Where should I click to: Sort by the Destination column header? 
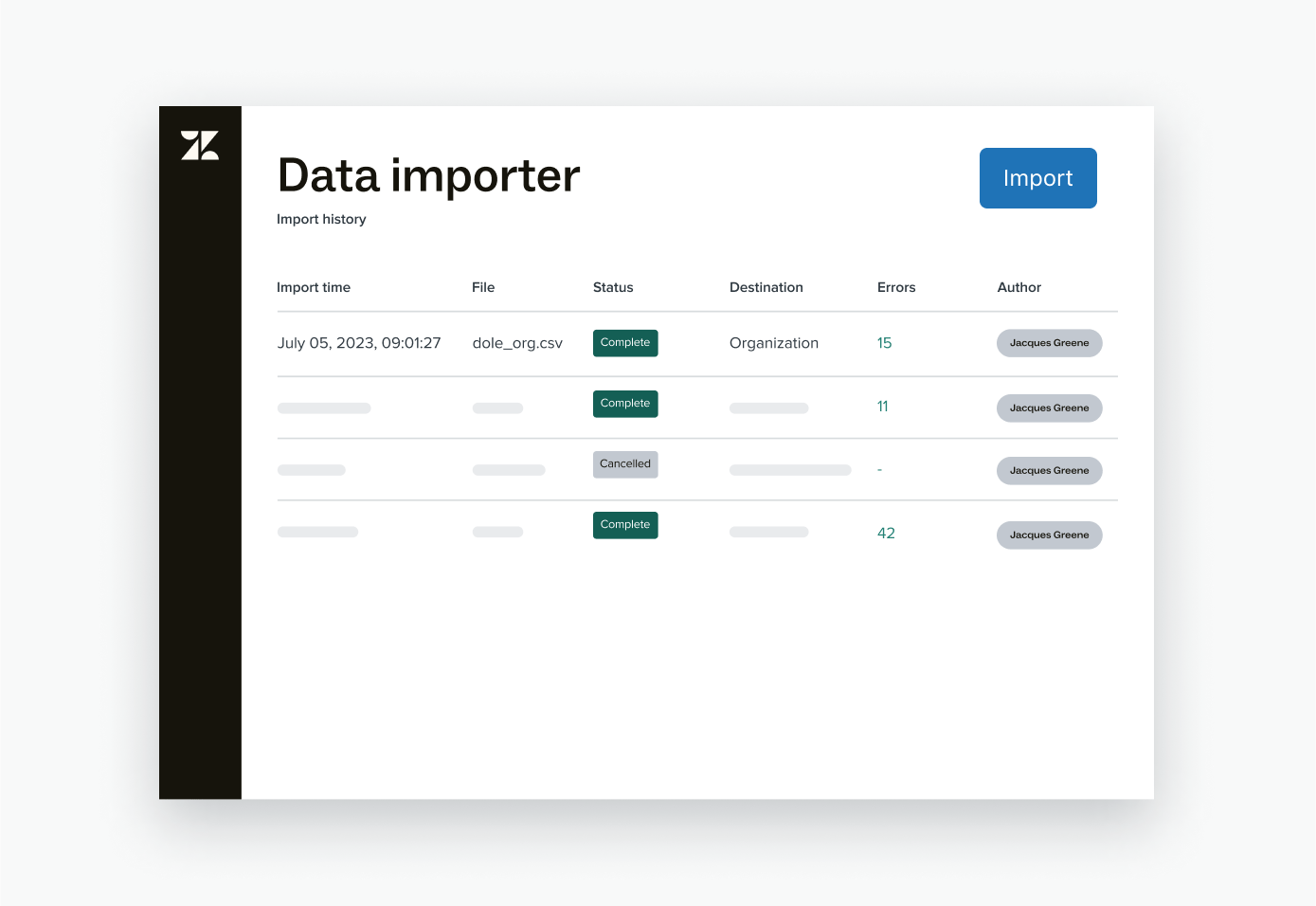point(766,287)
